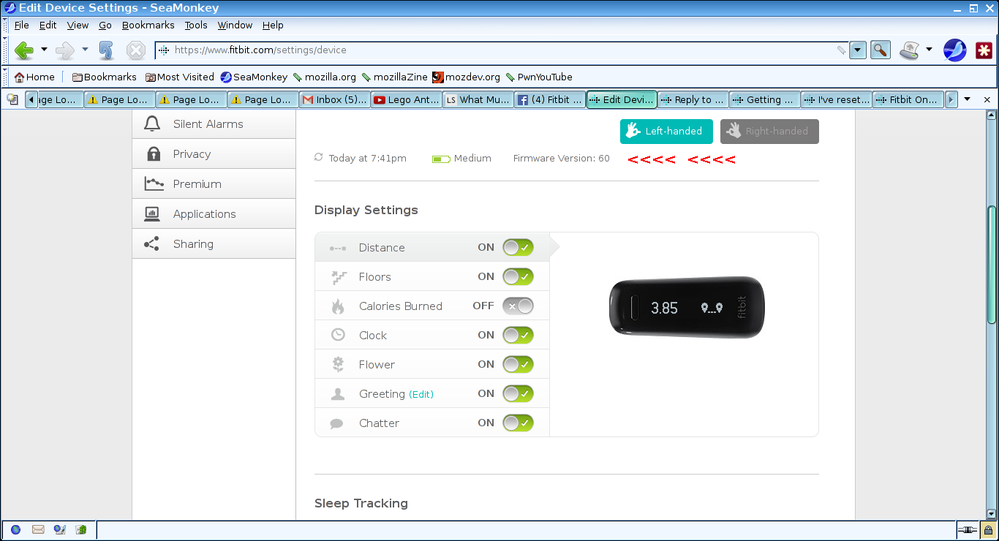Open Silent Alarms settings

(214, 124)
